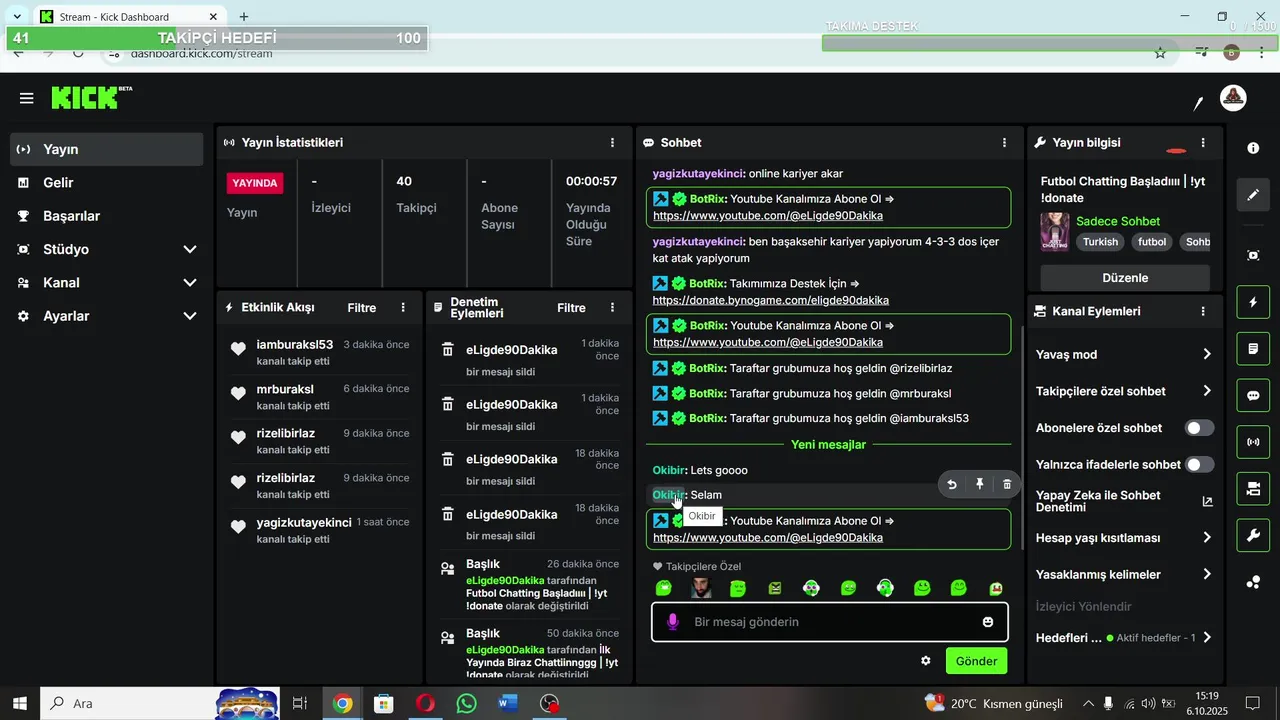This screenshot has height=720, width=1280.
Task: Click the pencil edit icon in right sidebar
Action: [x=1253, y=195]
